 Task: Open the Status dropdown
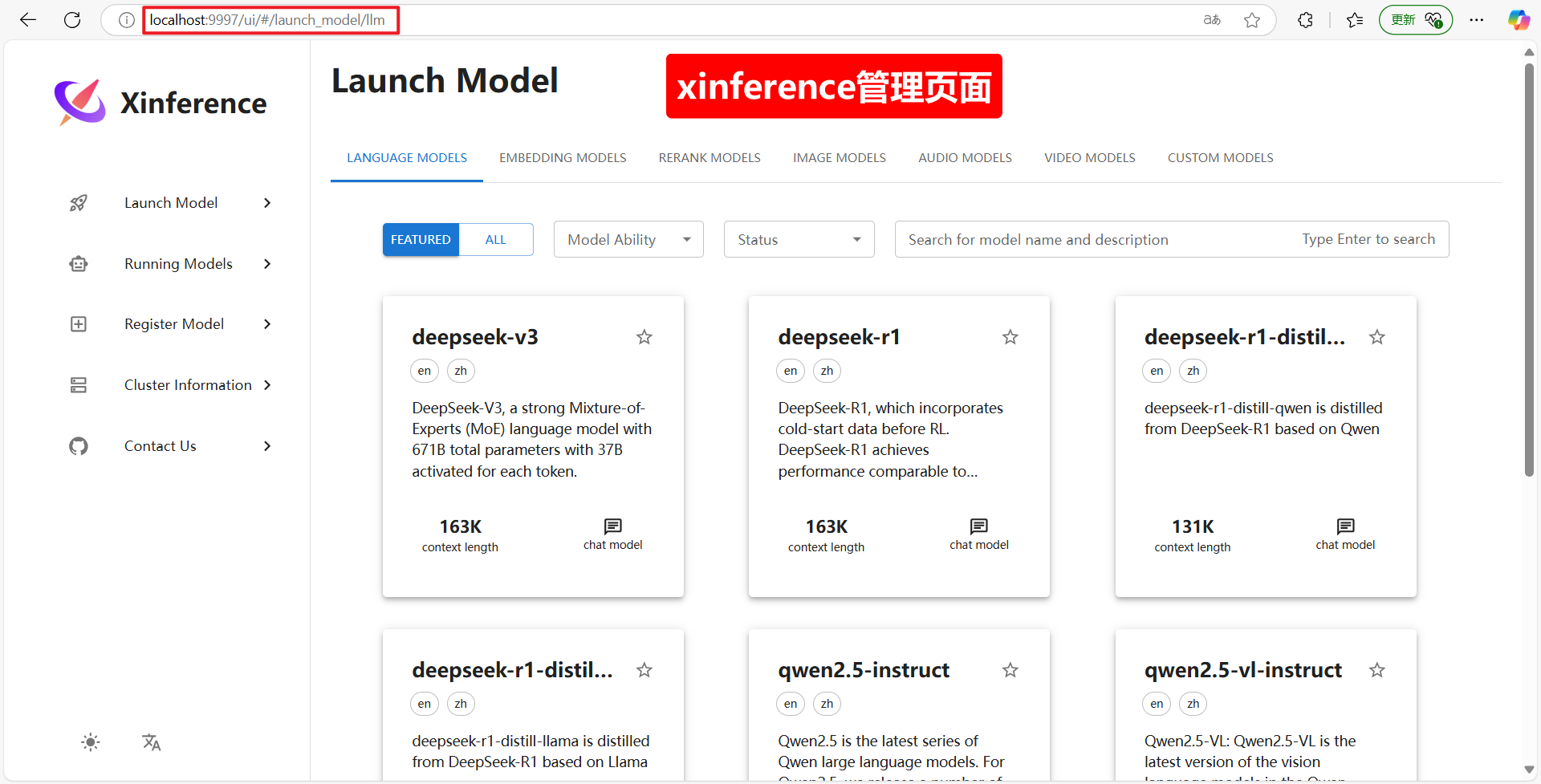[x=799, y=240]
